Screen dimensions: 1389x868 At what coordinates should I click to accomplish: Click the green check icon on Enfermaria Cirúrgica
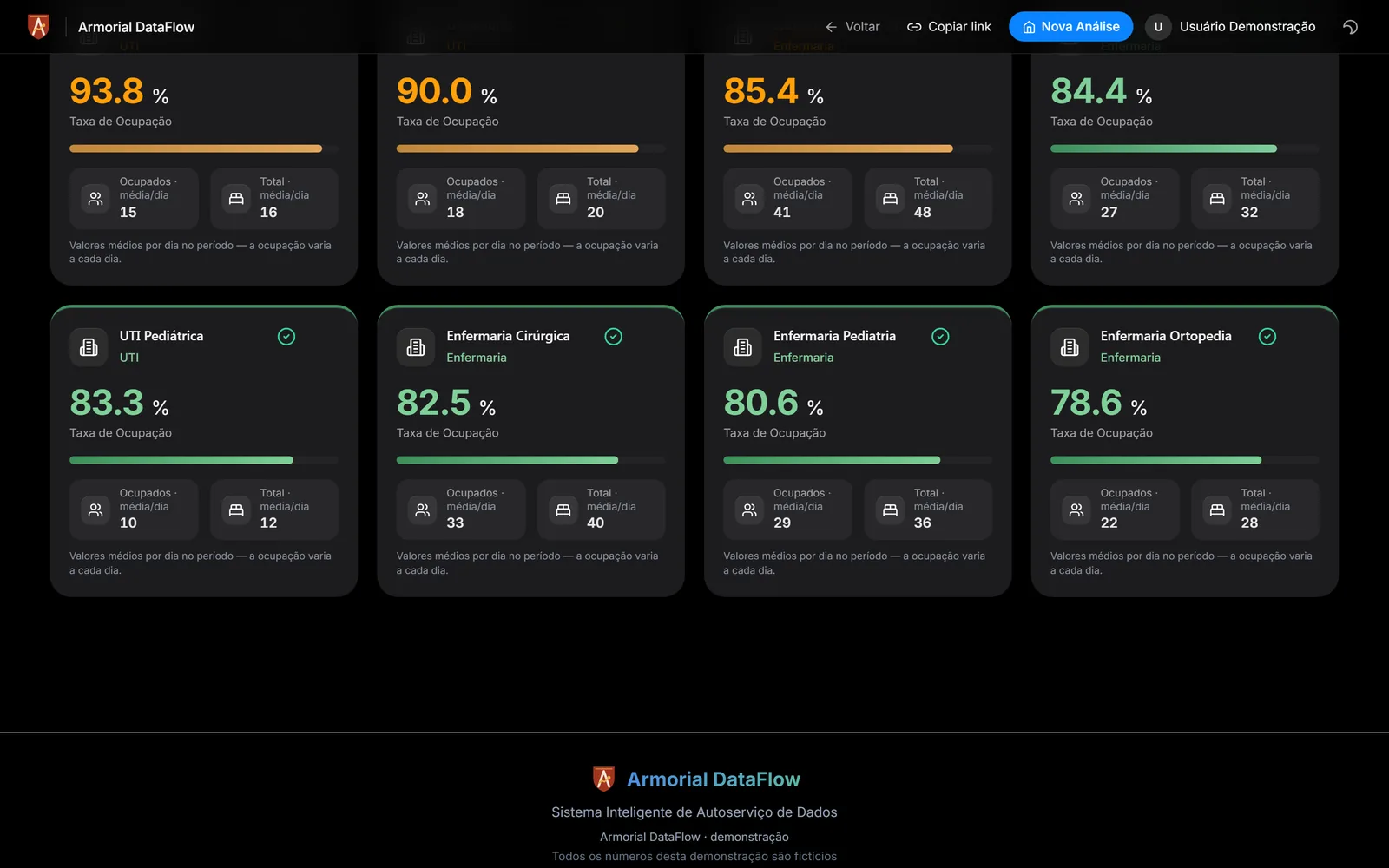click(x=614, y=337)
